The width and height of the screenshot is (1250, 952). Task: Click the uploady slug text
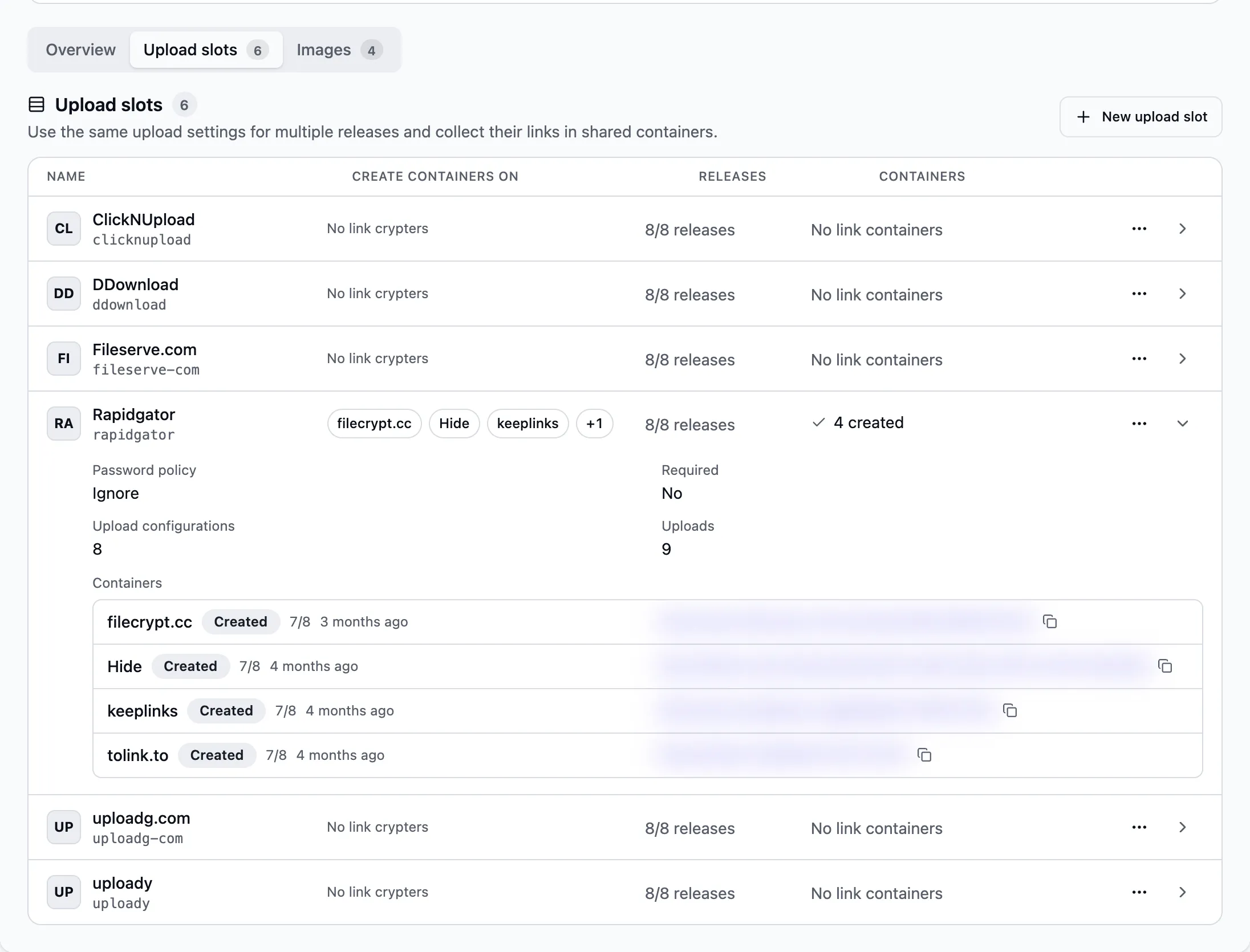pos(121,904)
